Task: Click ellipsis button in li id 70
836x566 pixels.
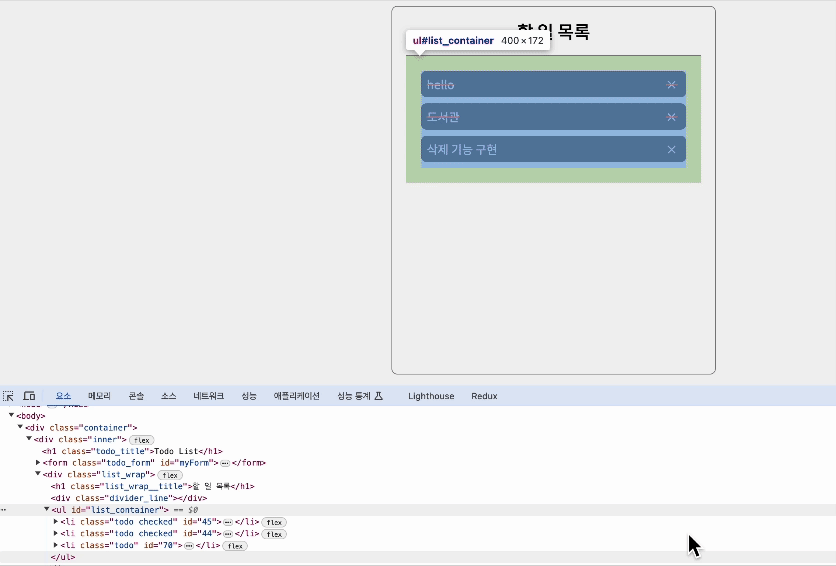Action: click(x=189, y=545)
